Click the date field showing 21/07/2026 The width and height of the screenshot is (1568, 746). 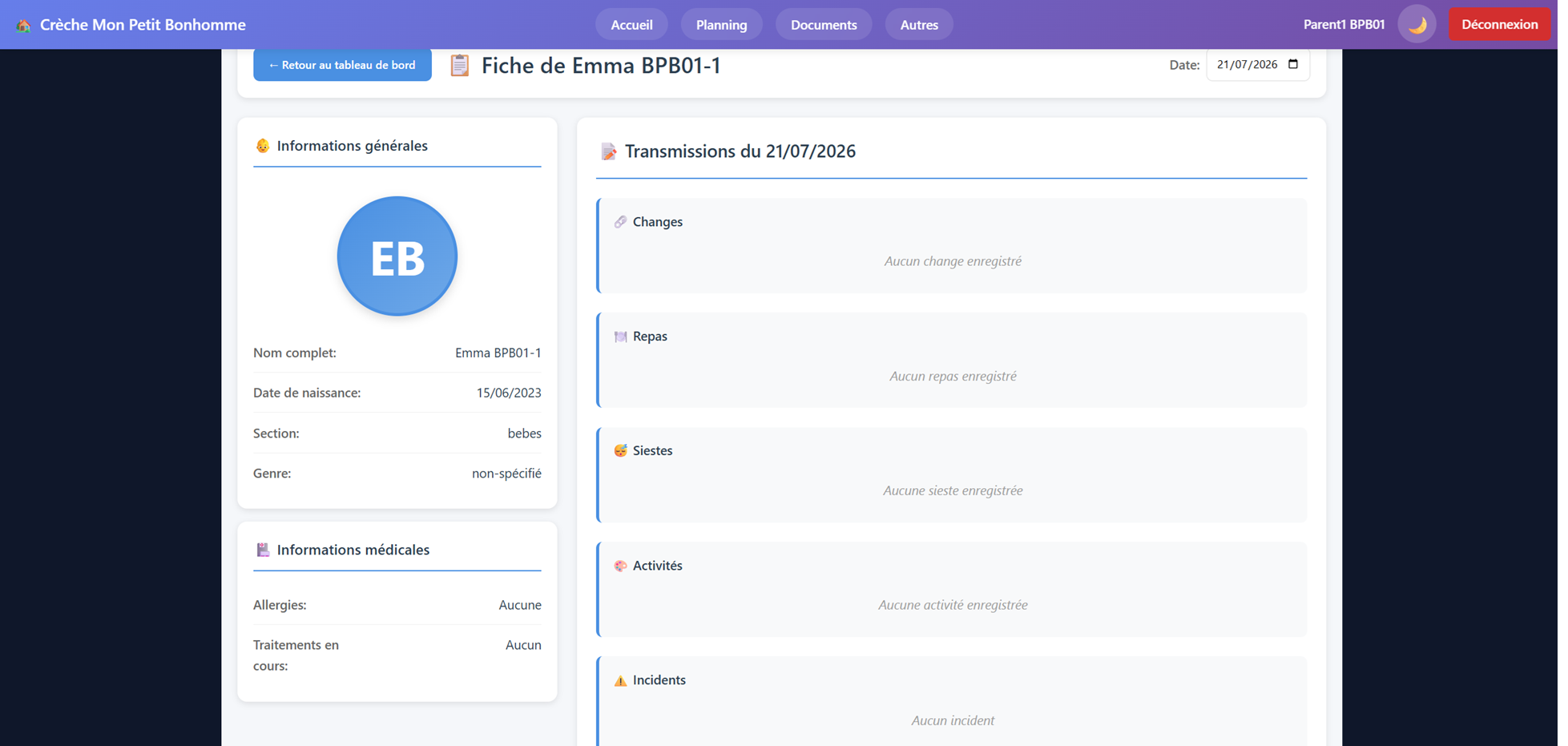[1258, 64]
